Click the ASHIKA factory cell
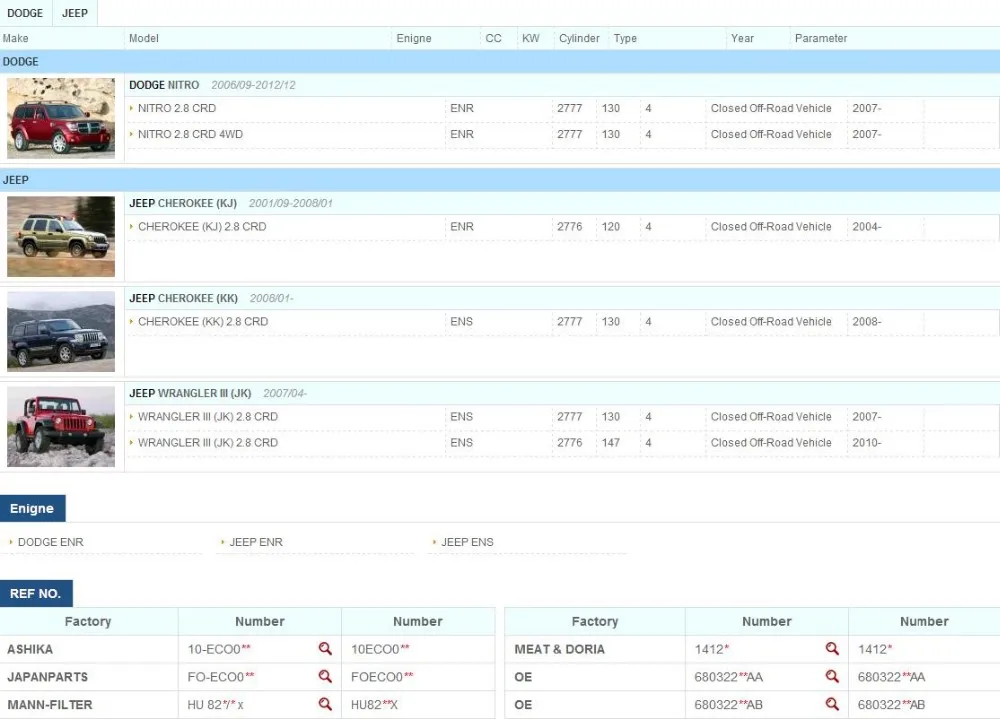 point(89,649)
